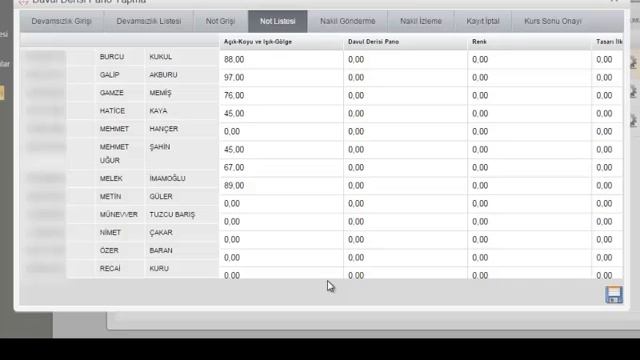The width and height of the screenshot is (640, 360).
Task: Click the surname KAYA
Action: pyautogui.click(x=158, y=111)
